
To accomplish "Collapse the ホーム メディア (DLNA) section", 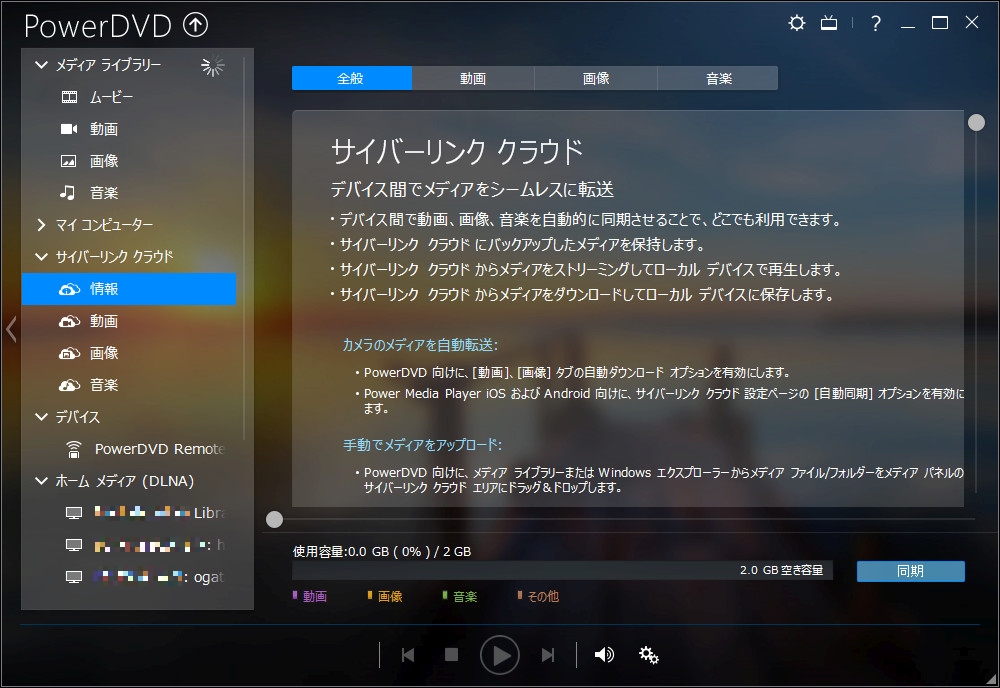I will (x=41, y=481).
